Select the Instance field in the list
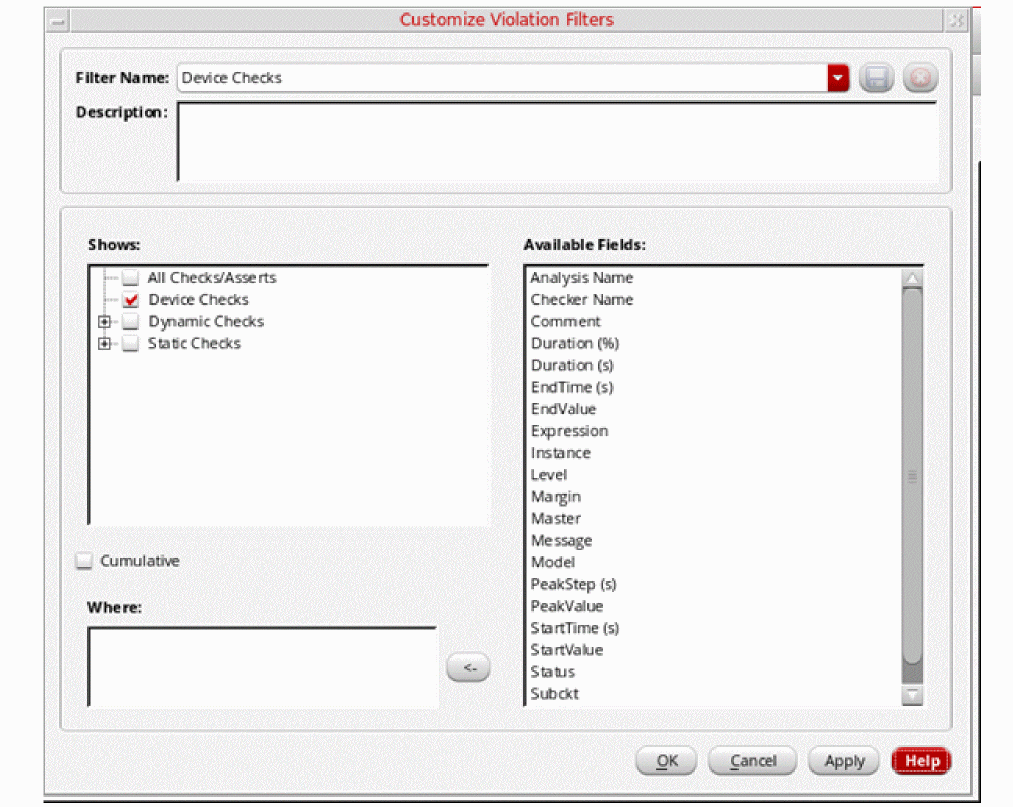This screenshot has width=1013, height=807. [560, 453]
